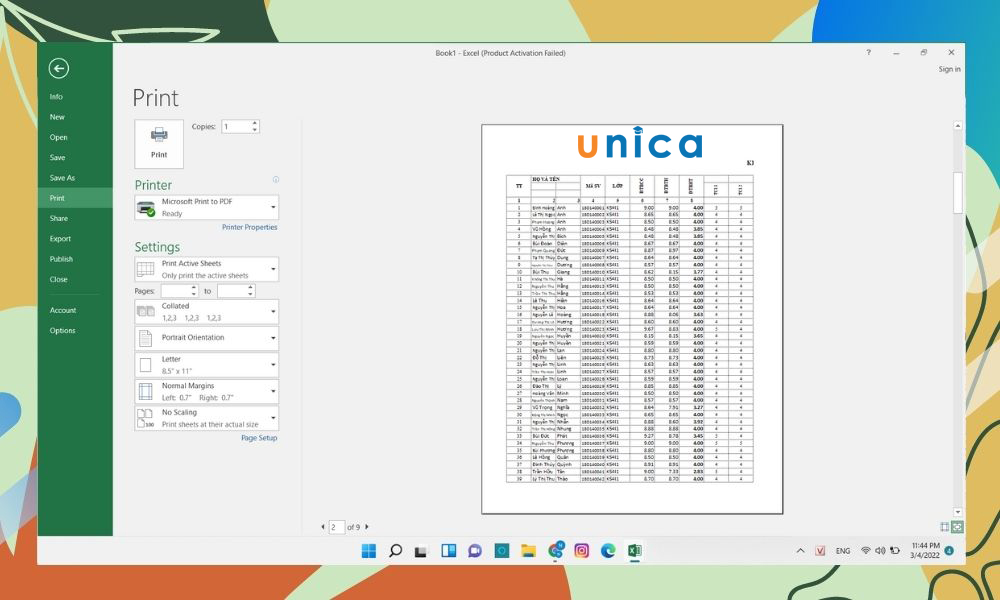Open the Letter paper size dropdown
This screenshot has width=1000, height=600.
(x=207, y=365)
